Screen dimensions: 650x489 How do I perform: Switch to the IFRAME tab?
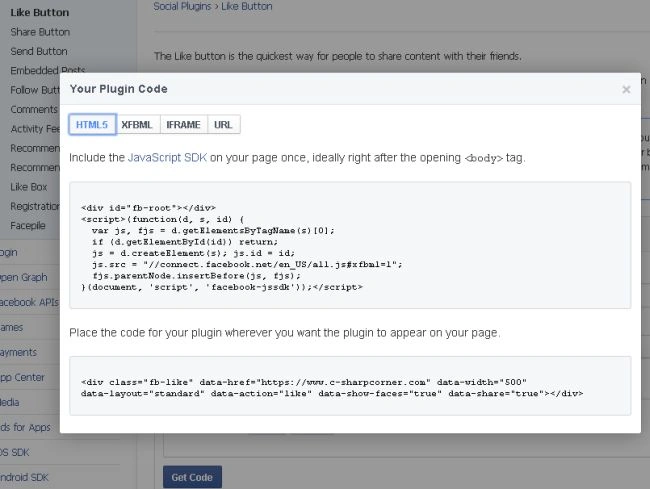click(183, 124)
